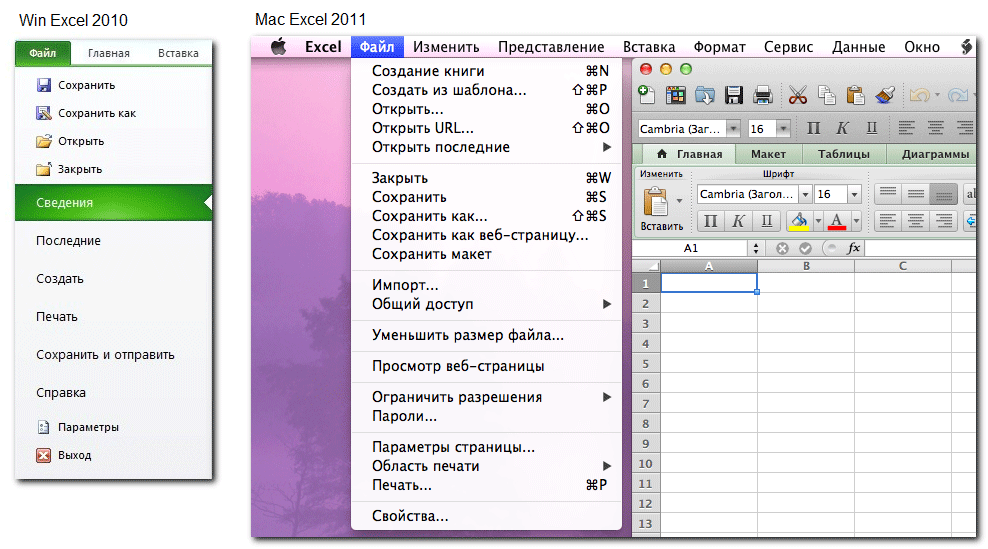Toggle align right in ribbon alignment group
The height and width of the screenshot is (549, 988).
tap(943, 221)
